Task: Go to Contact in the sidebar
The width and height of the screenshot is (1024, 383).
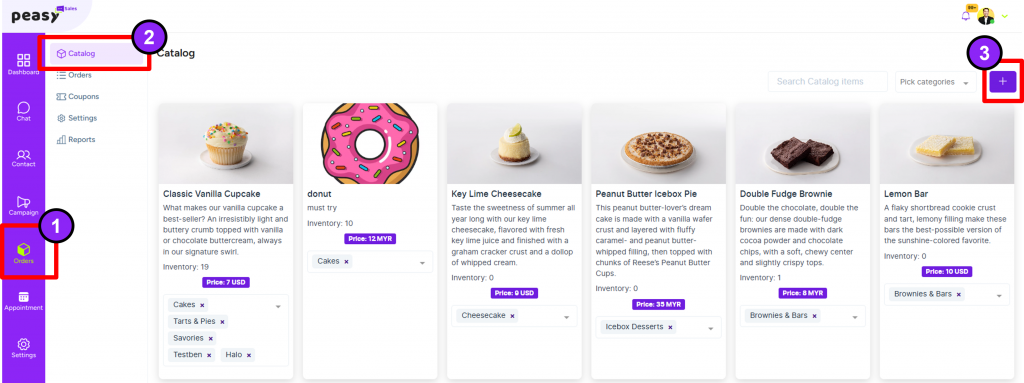Action: coord(24,158)
